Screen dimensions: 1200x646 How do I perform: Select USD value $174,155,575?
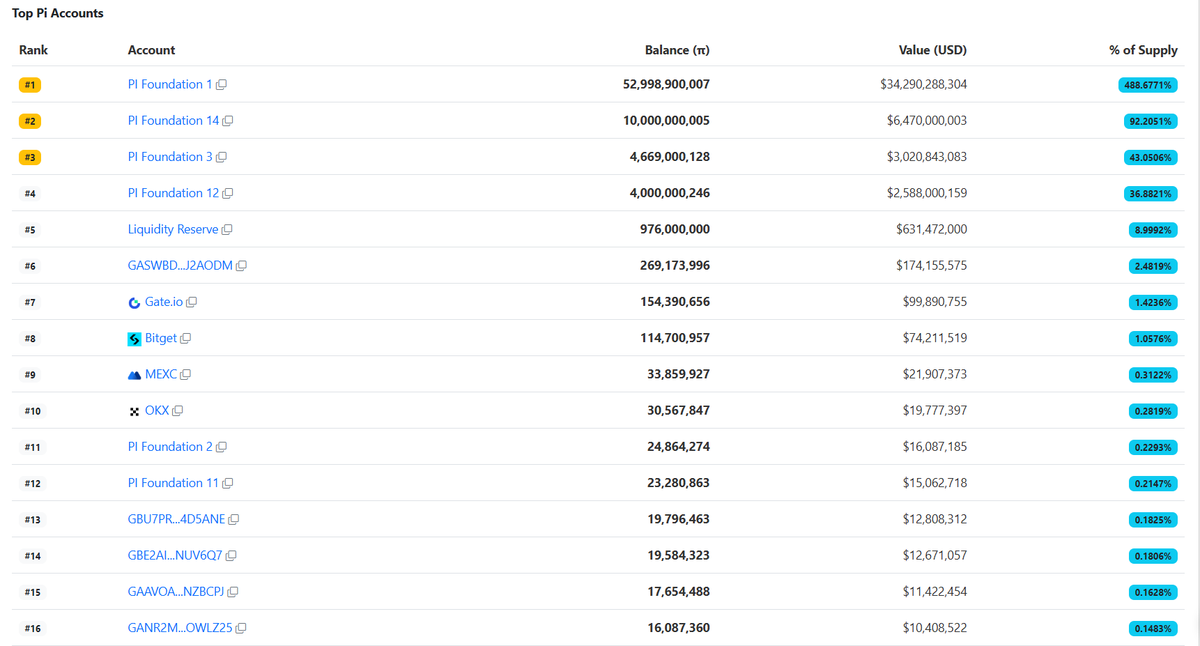(932, 265)
